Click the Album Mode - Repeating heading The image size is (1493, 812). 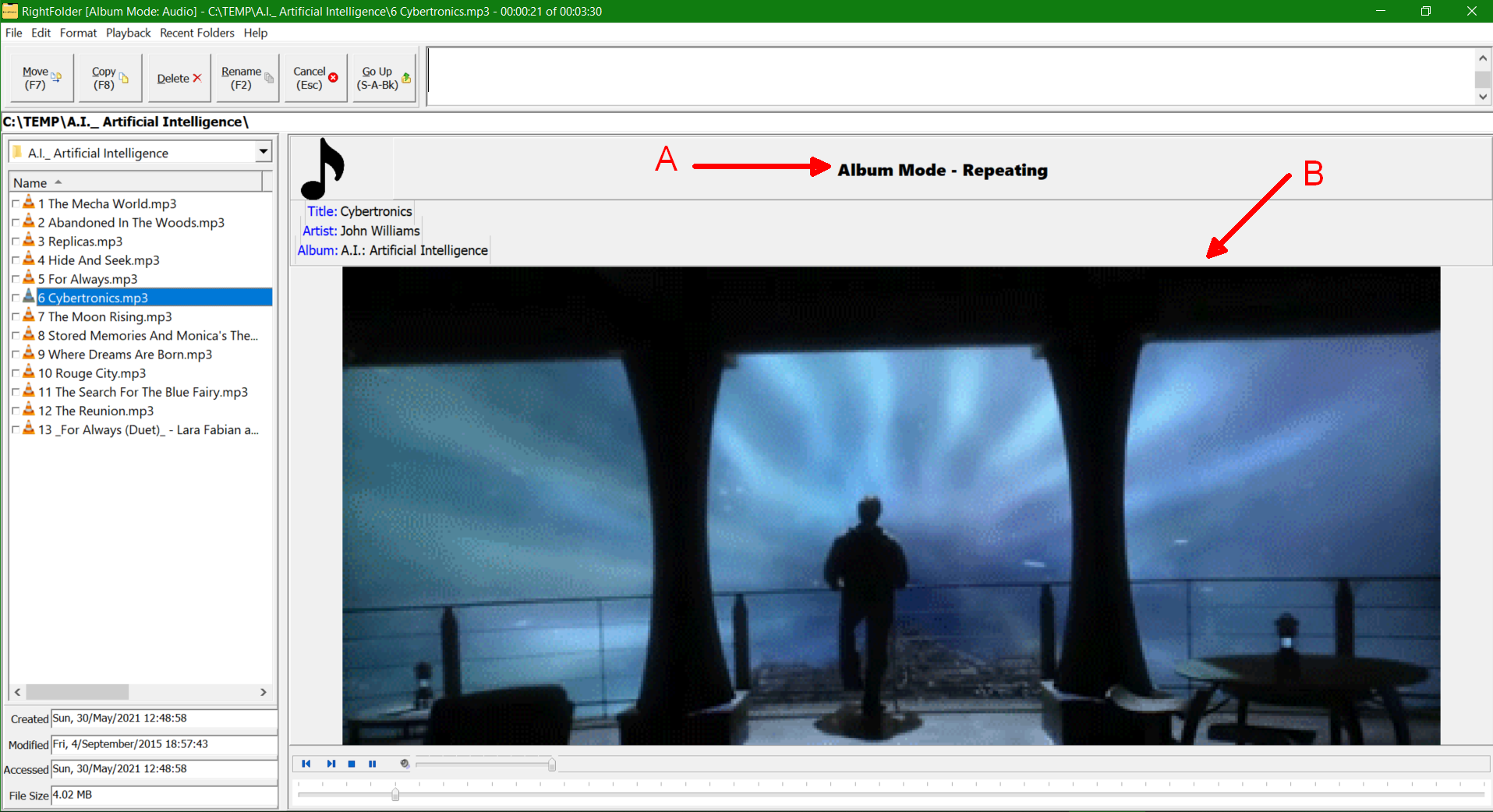(943, 170)
